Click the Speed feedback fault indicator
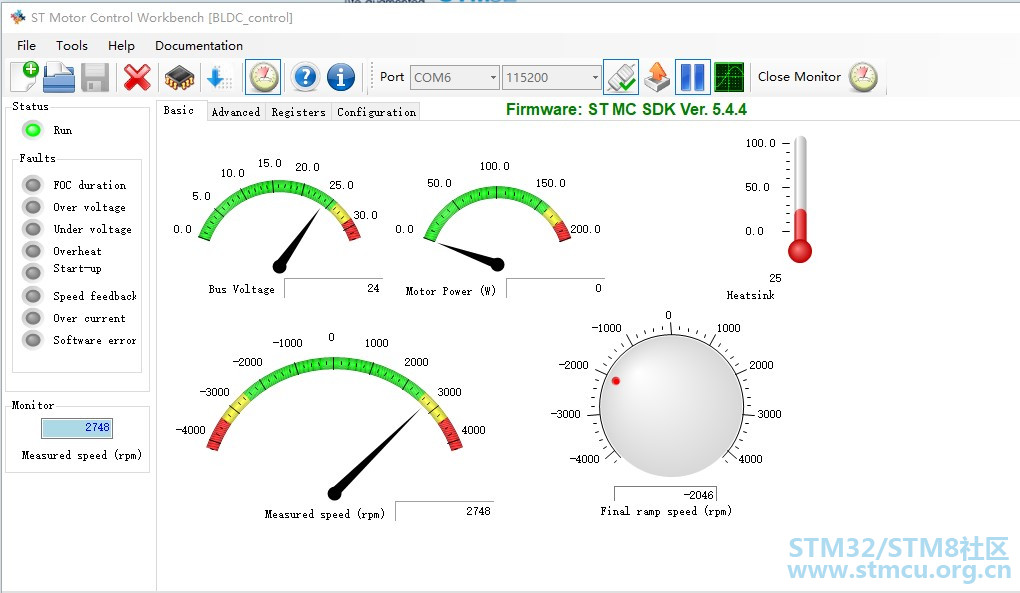 (33, 296)
